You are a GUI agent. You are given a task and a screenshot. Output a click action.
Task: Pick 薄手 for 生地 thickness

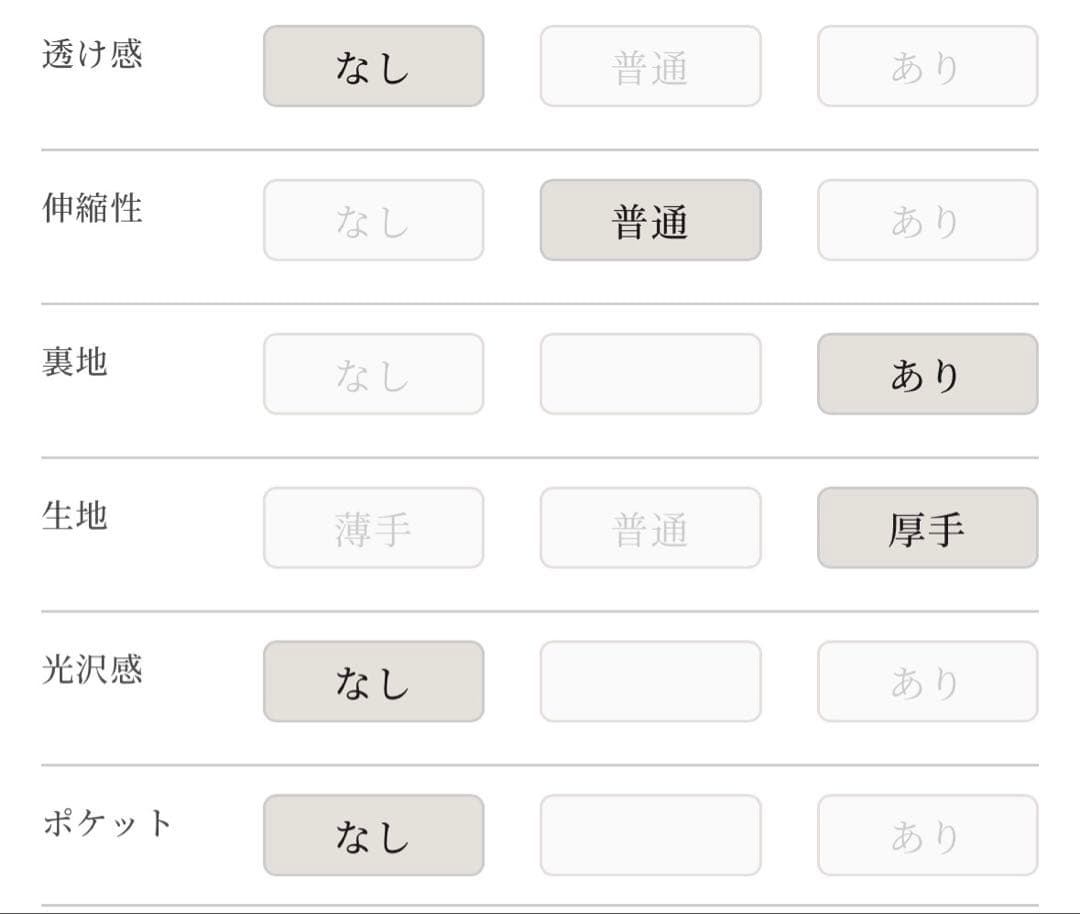pos(373,528)
